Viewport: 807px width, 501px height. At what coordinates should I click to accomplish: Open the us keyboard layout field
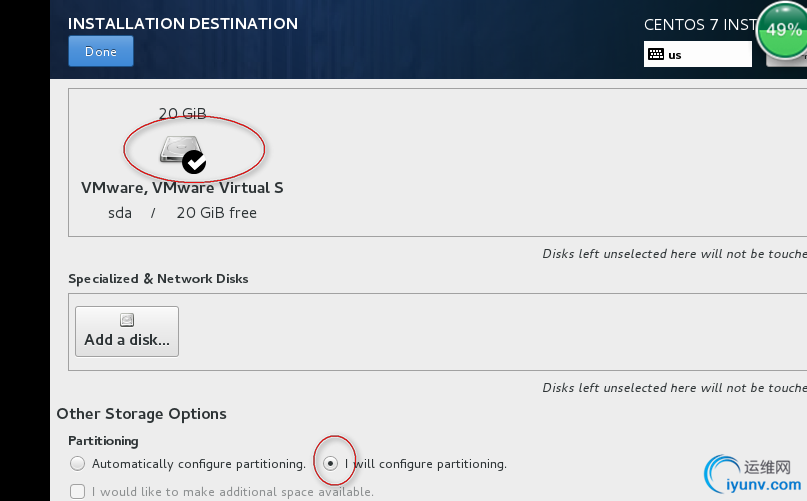pyautogui.click(x=697, y=54)
